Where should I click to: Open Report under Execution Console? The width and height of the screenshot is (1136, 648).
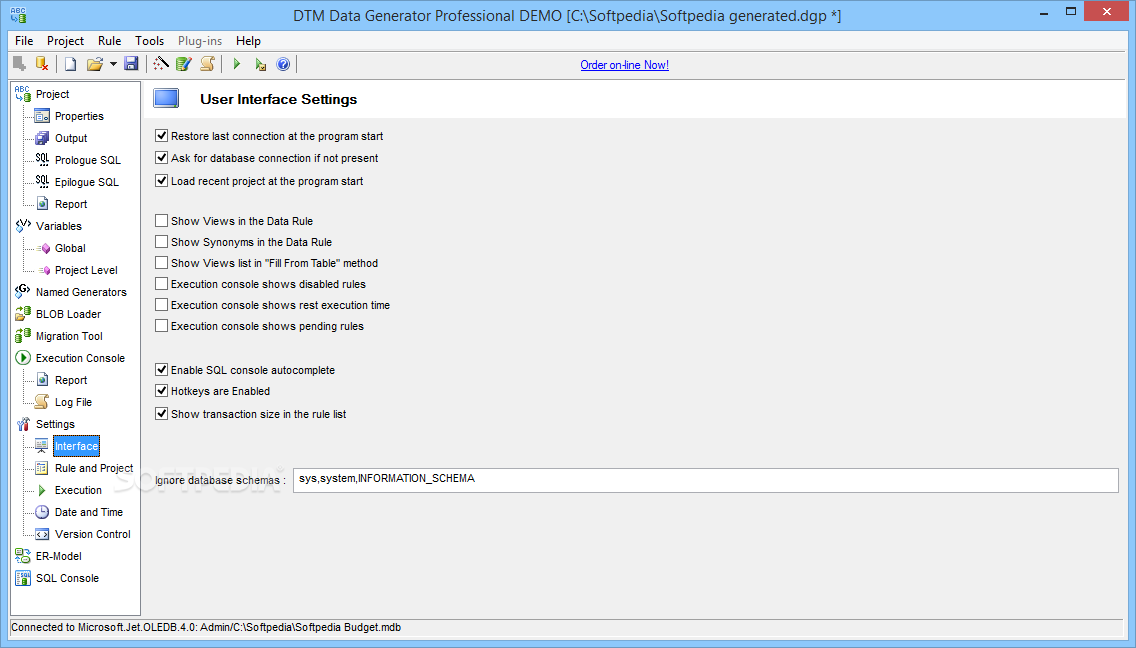(x=71, y=380)
